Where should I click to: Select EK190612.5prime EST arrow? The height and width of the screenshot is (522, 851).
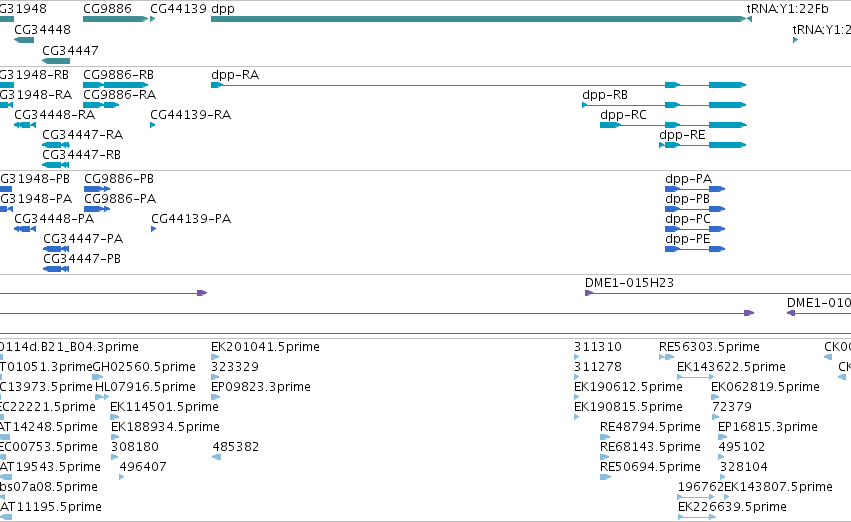pyautogui.click(x=577, y=397)
